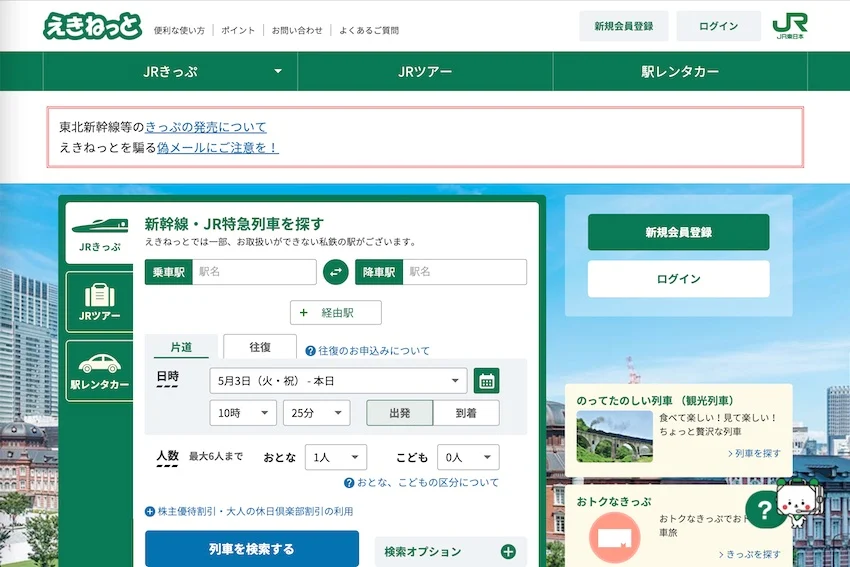850x567 pixels.
Task: Open JRツアー in the green navigation bar
Action: tap(425, 72)
